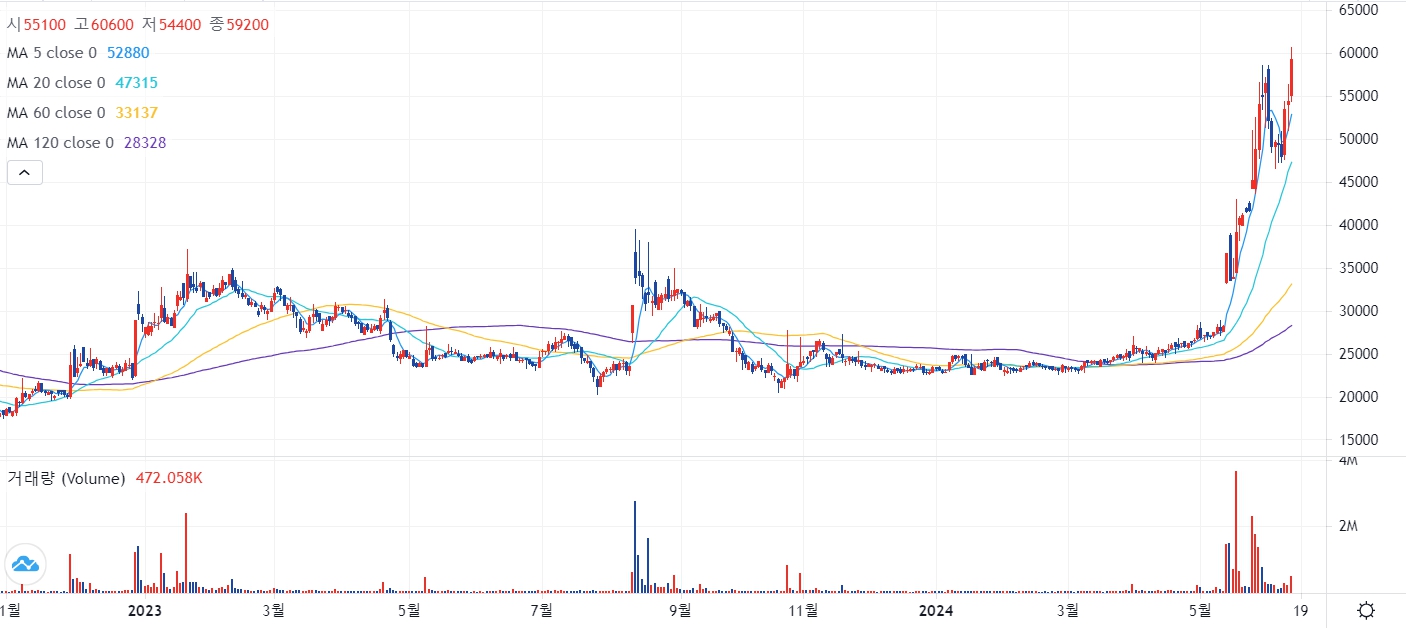Click the 25000 price axis label
1410x634 pixels.
(1358, 354)
